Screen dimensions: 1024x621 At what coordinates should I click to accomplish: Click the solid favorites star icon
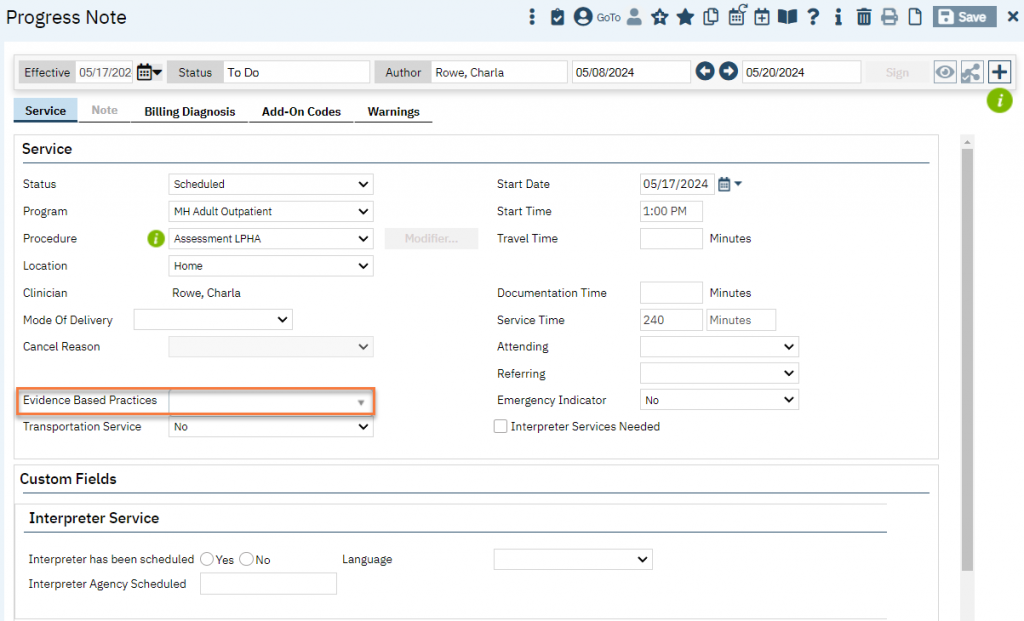(685, 17)
